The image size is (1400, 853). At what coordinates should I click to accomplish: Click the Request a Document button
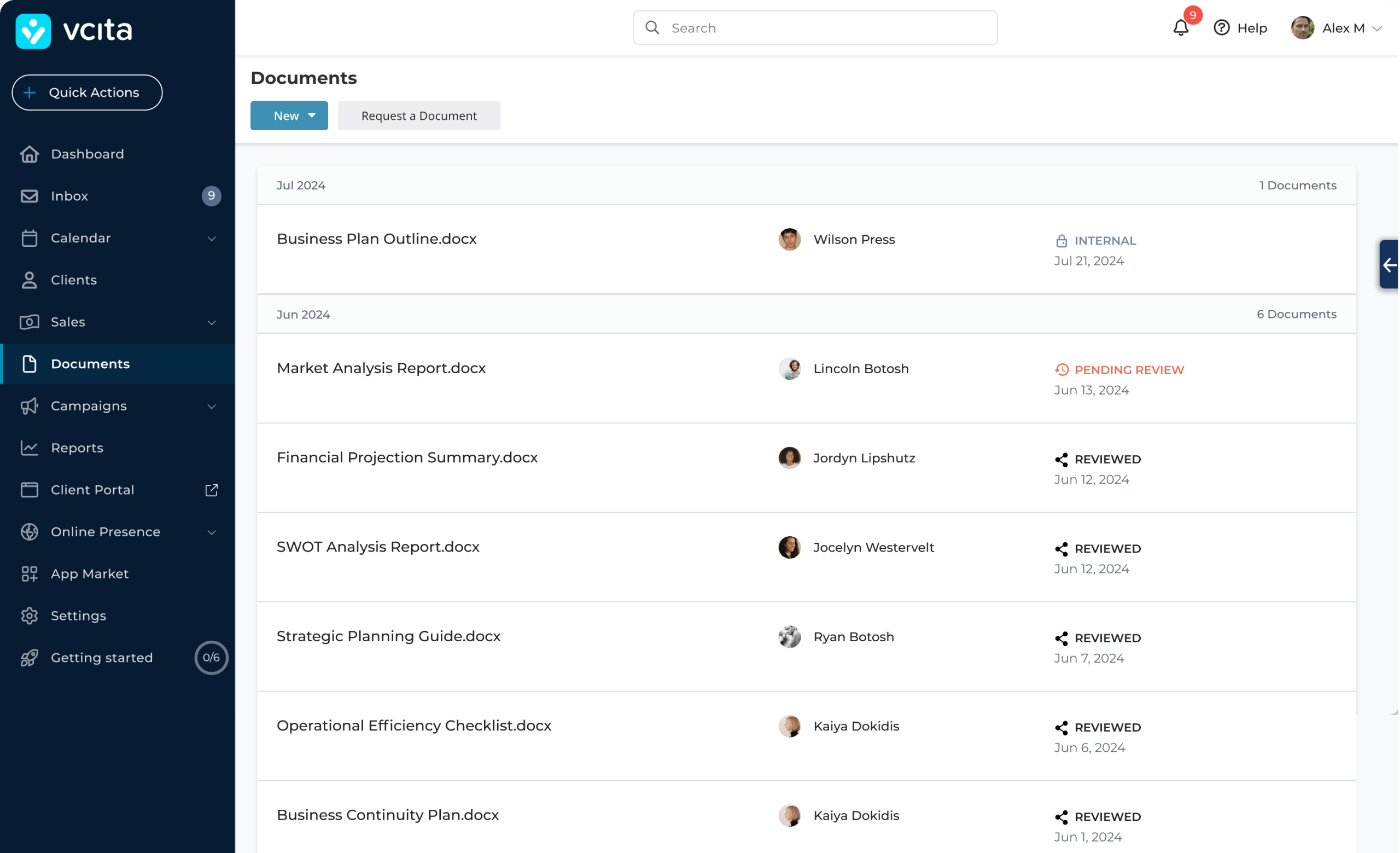point(419,115)
